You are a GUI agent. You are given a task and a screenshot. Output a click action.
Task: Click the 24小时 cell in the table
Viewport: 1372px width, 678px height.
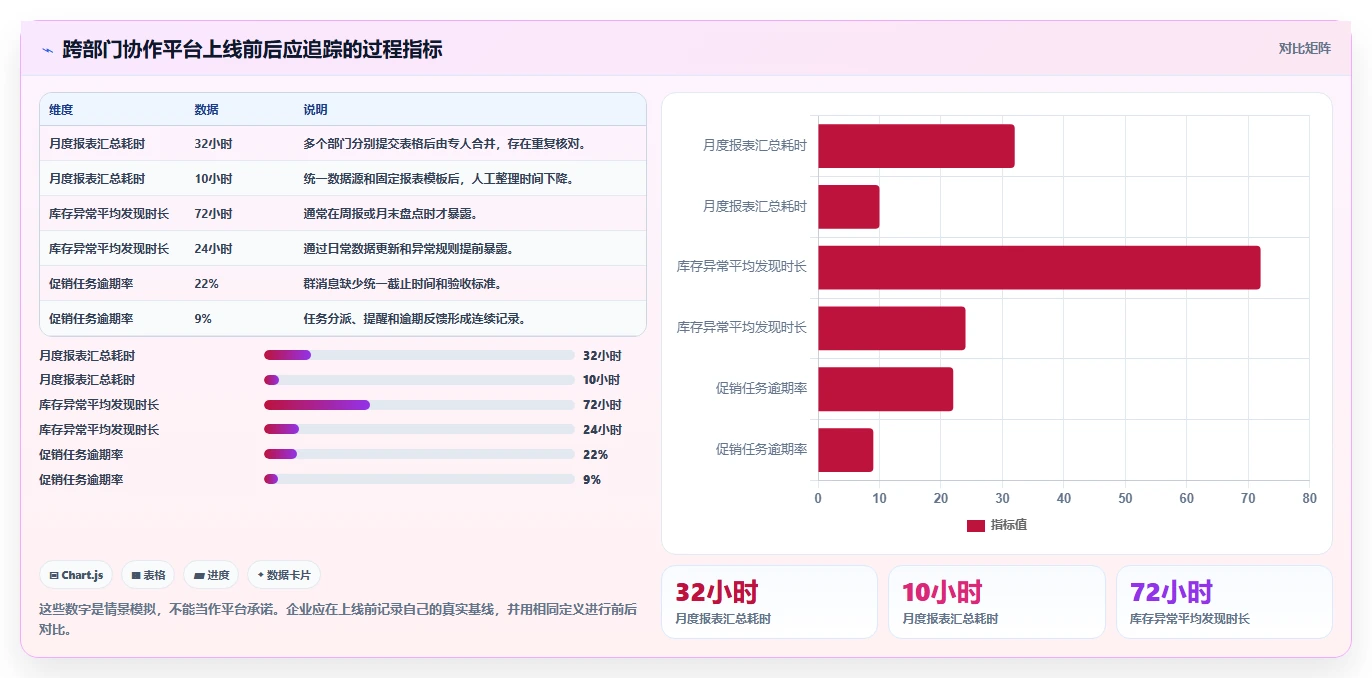pos(213,249)
